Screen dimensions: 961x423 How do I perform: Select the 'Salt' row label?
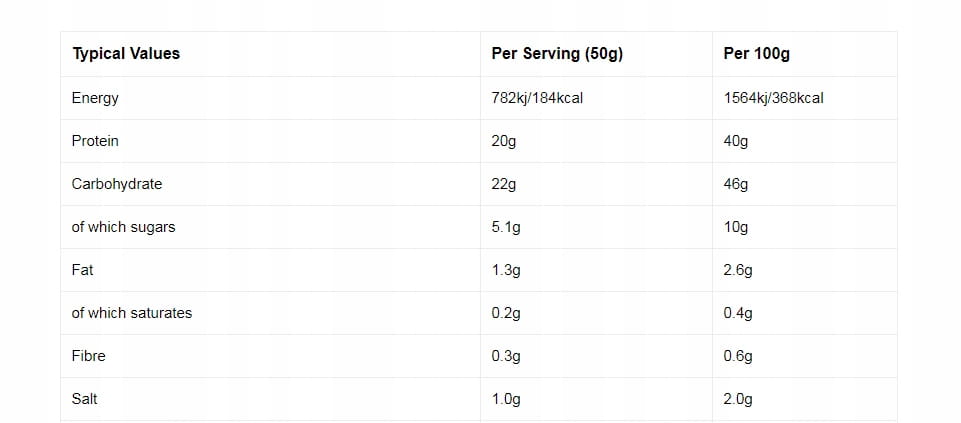pos(85,399)
